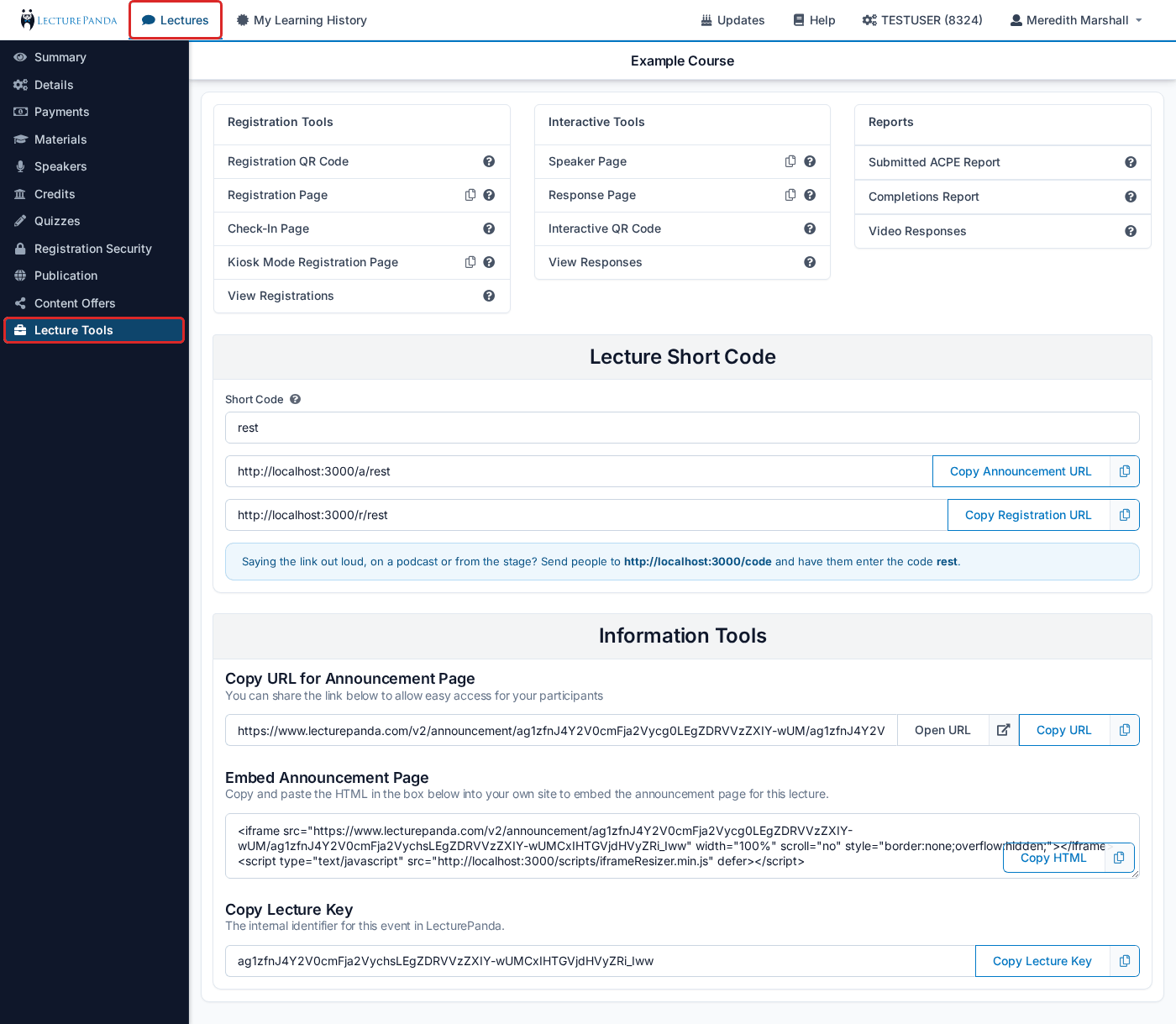Open the Submitted ACPE Report
Screen dimensions: 1176x1024
(x=934, y=162)
